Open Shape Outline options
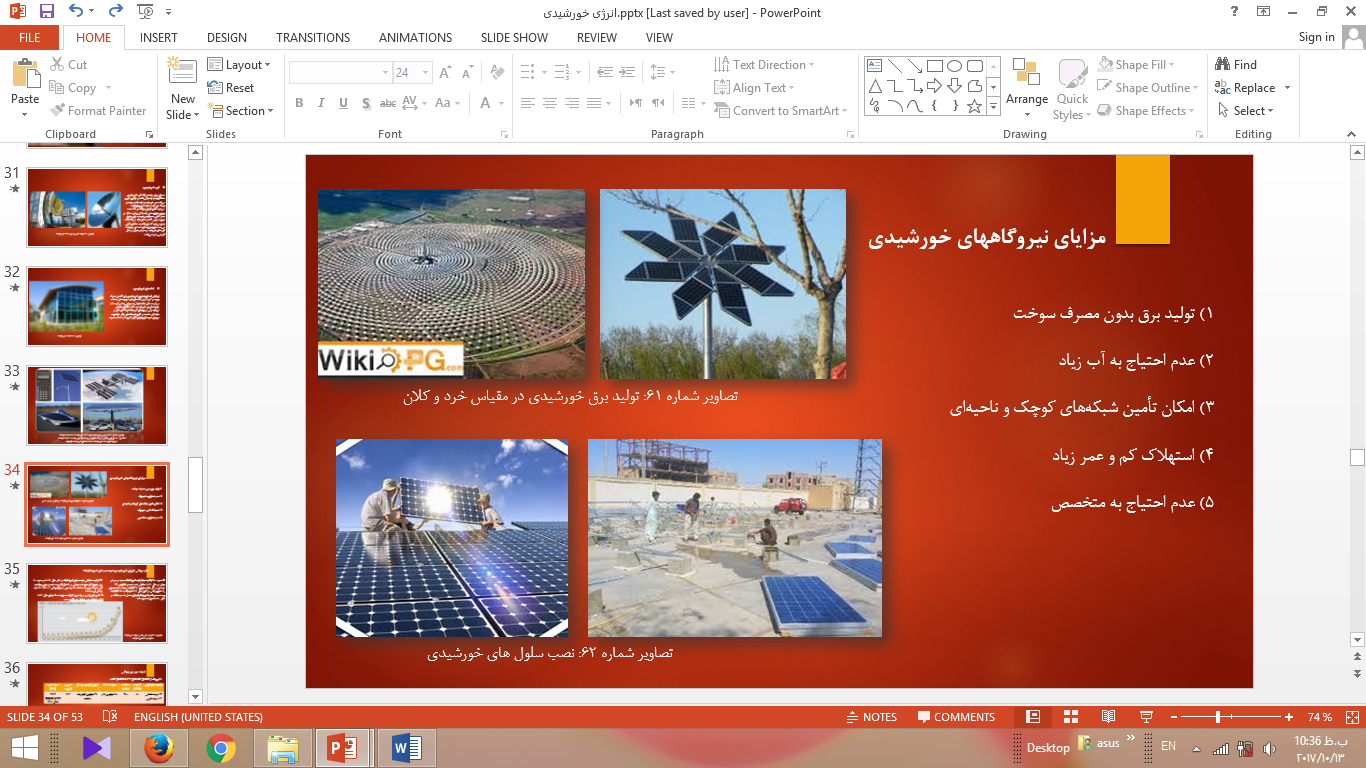The width and height of the screenshot is (1366, 768). (1148, 88)
